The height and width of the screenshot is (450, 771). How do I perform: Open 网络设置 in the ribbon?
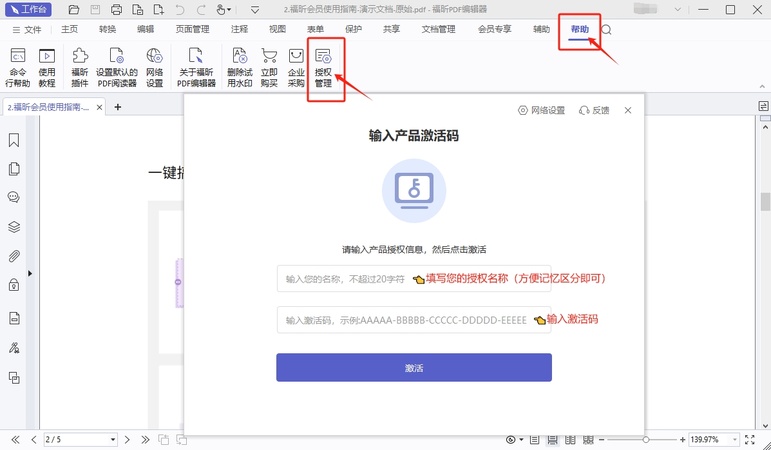(154, 68)
